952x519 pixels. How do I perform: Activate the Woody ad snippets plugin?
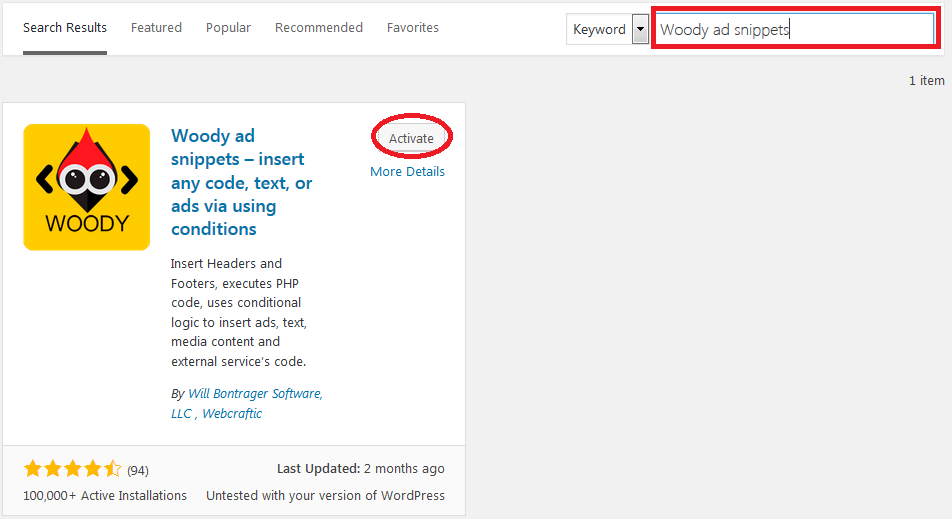click(x=411, y=138)
